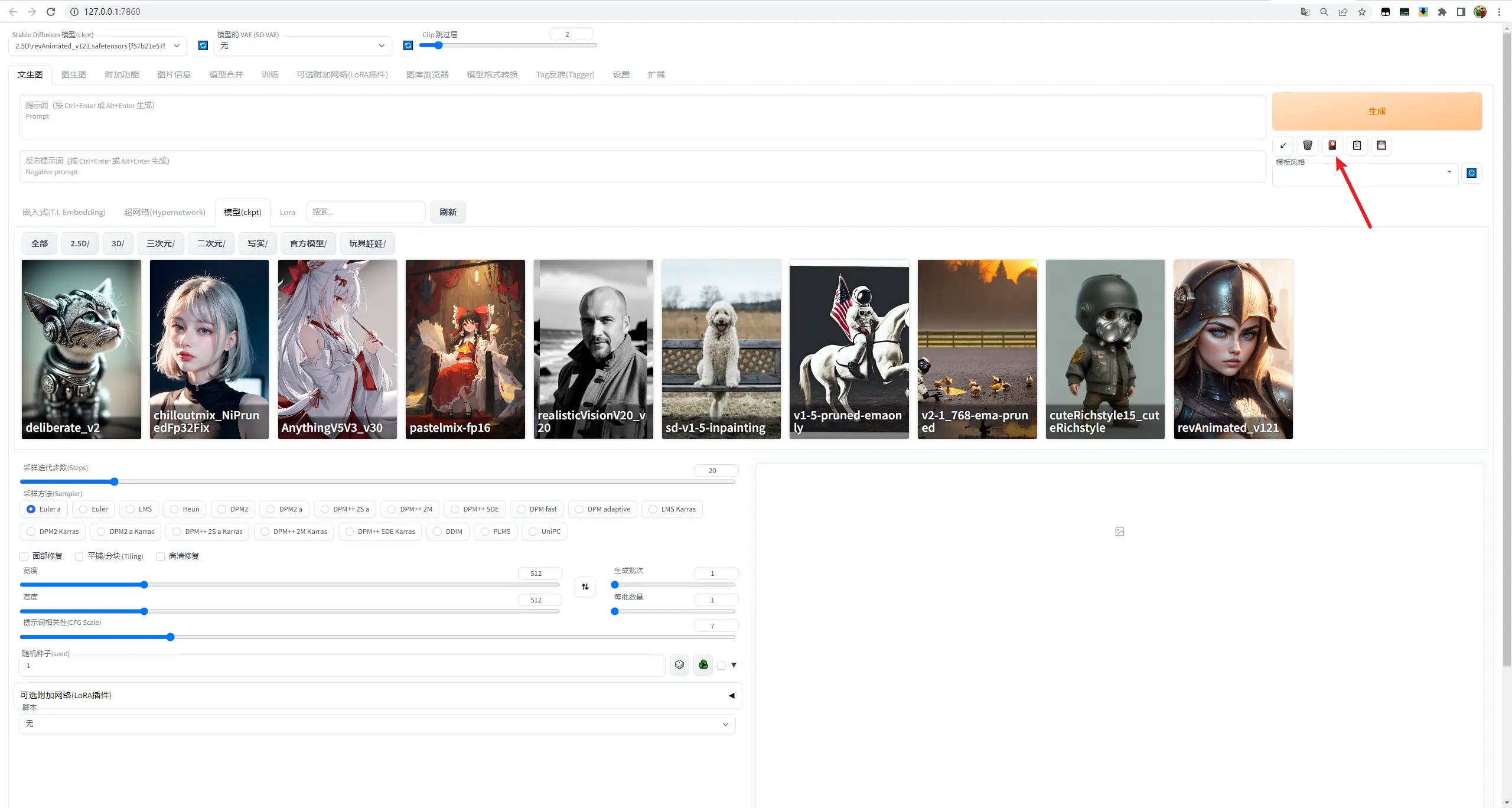Screen dimensions: 1512x808
Task: Swap width and height values
Action: pyautogui.click(x=585, y=587)
